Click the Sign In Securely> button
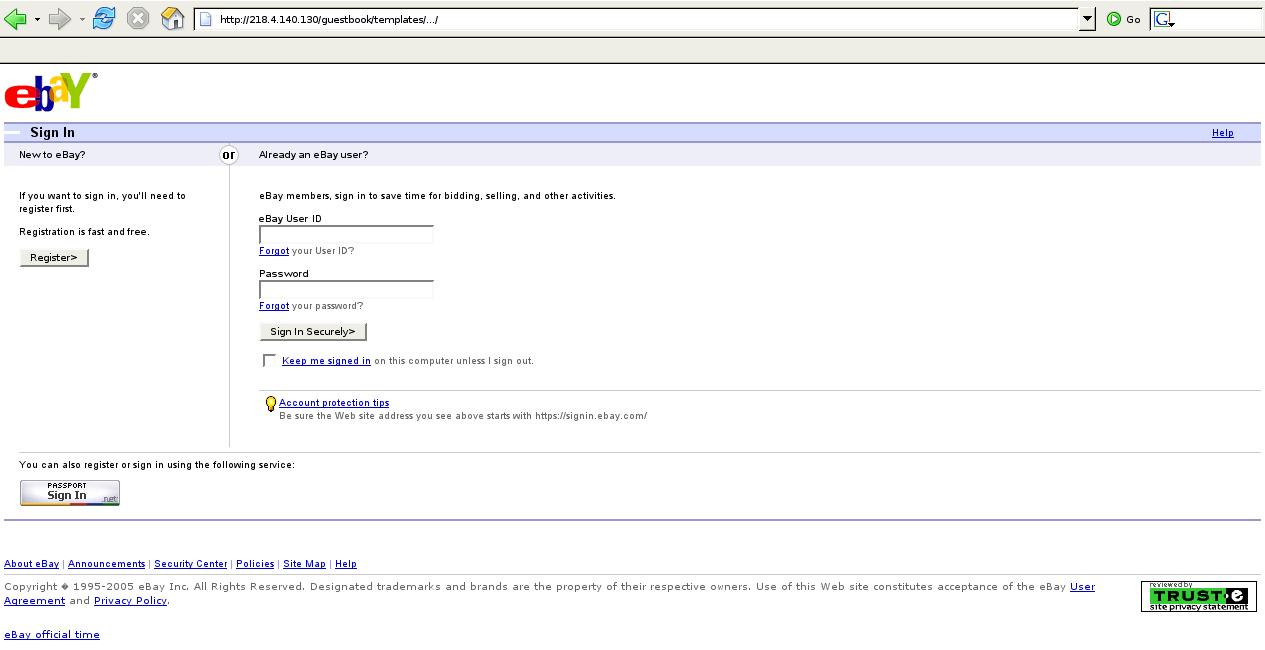Viewport: 1265px width, 650px height. 313,332
